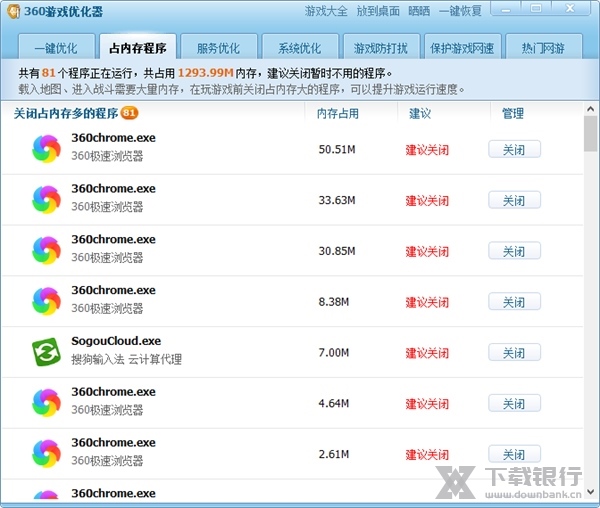The height and width of the screenshot is (508, 600).
Task: Close the 30.85M 360chrome.exe process
Action: [x=514, y=251]
